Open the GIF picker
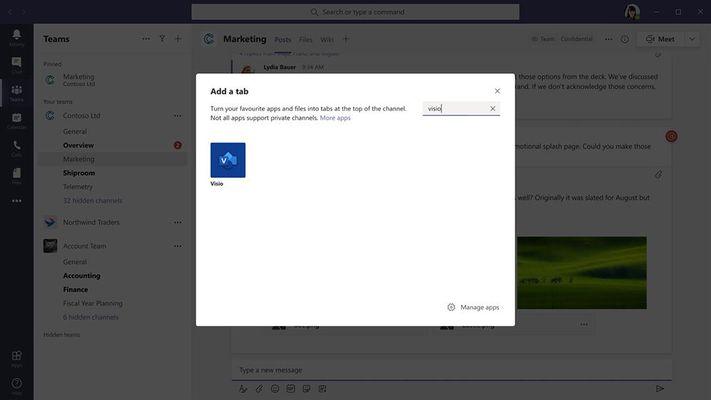 tap(291, 389)
